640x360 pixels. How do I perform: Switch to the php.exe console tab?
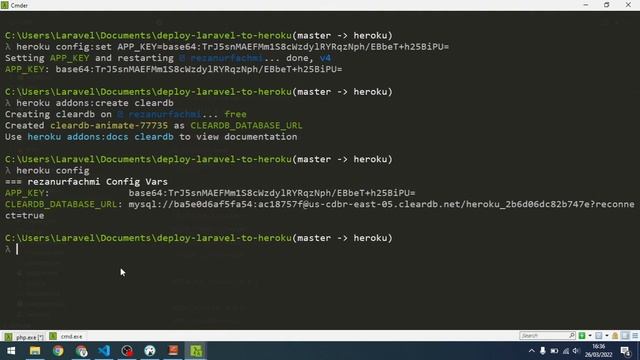(x=24, y=337)
